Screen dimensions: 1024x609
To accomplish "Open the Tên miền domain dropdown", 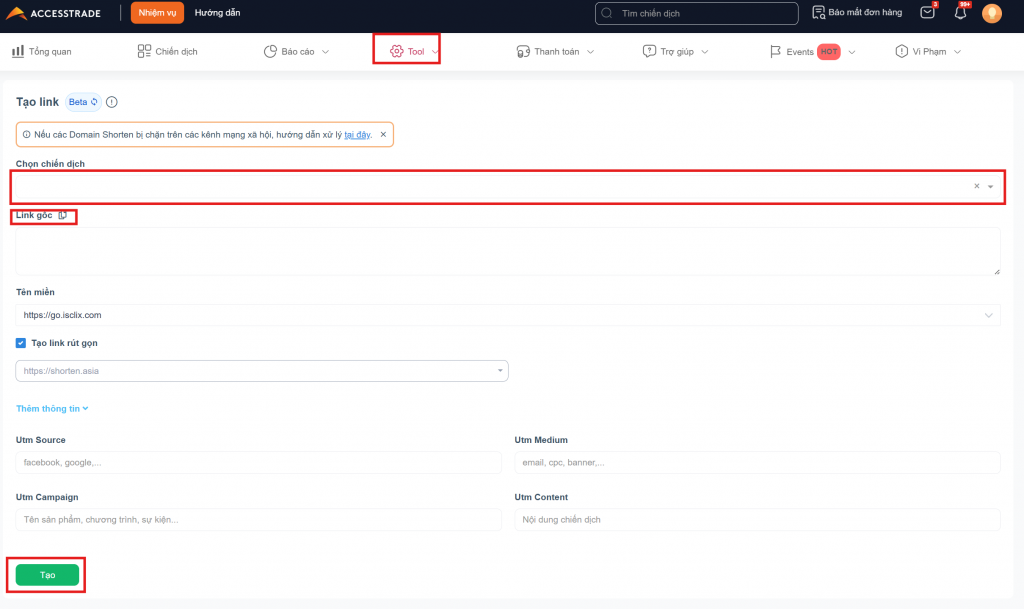I will click(x=507, y=315).
